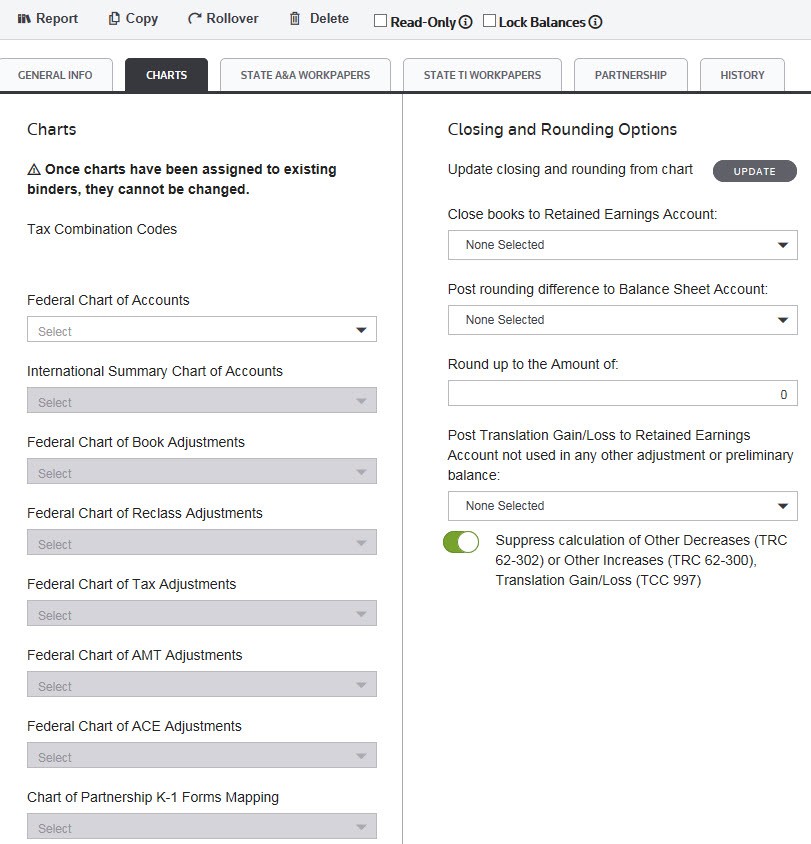Image resolution: width=811 pixels, height=844 pixels.
Task: Expand Close books to Retained Earnings dropdown
Action: click(622, 244)
